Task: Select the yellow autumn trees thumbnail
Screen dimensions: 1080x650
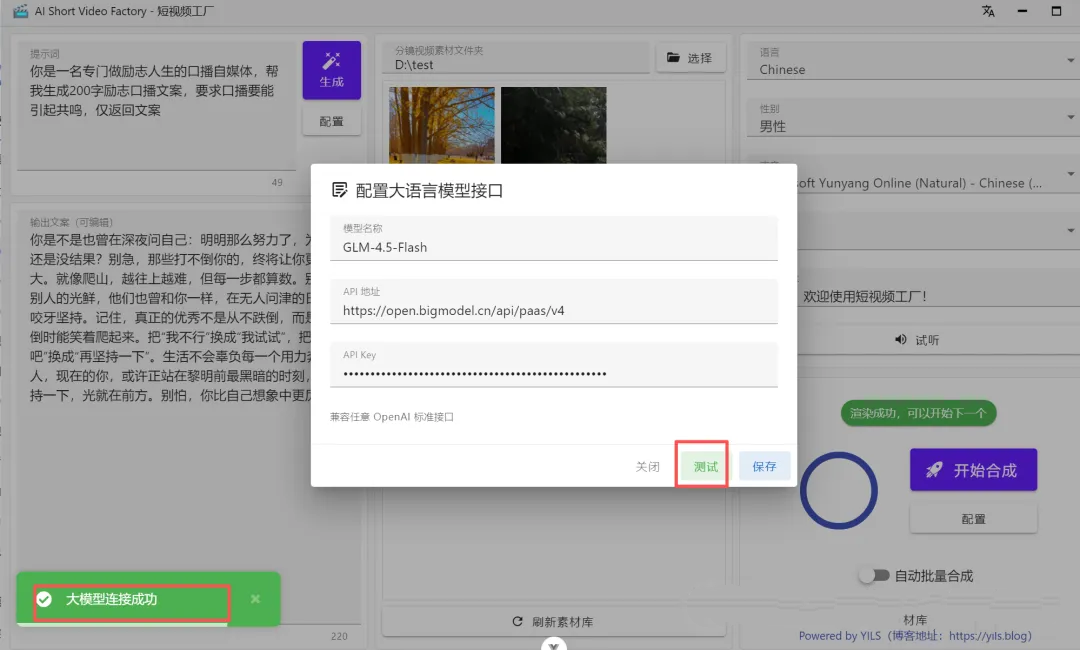Action: point(441,125)
